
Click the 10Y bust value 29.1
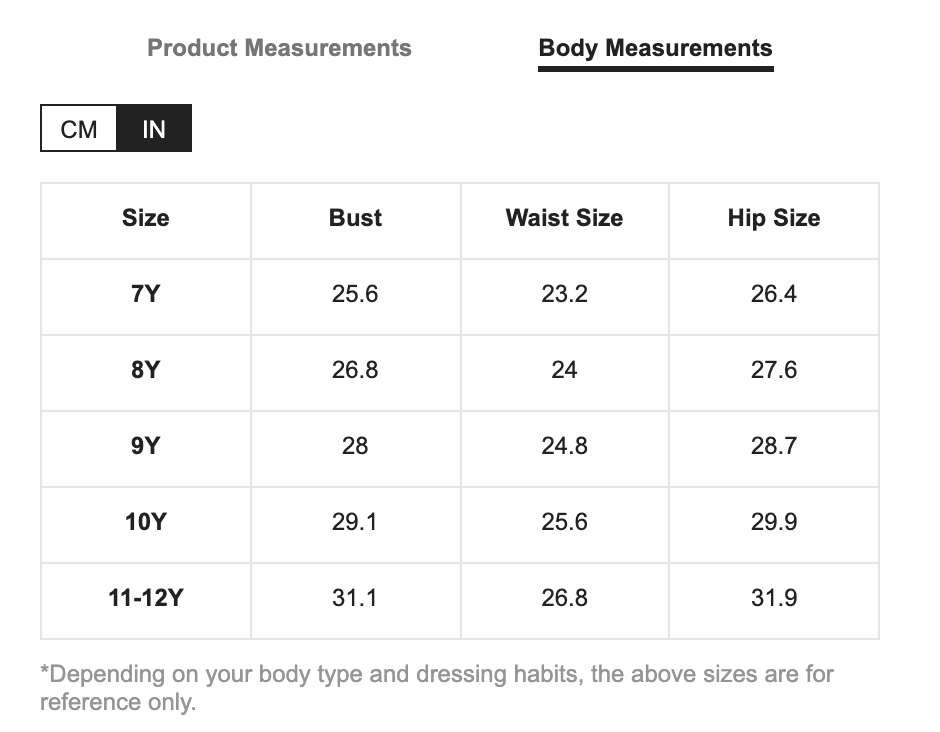coord(355,522)
